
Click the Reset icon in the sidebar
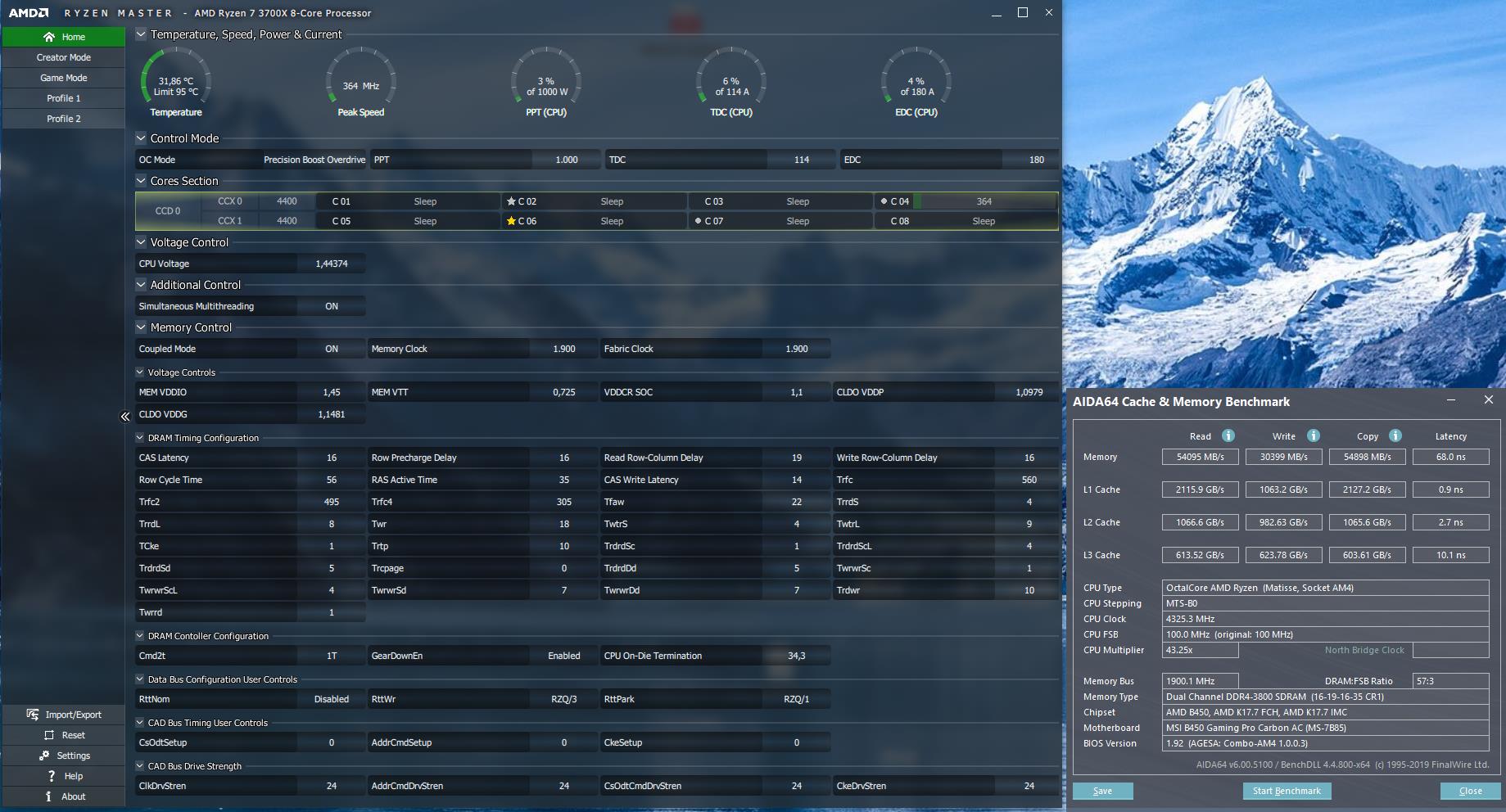(49, 735)
